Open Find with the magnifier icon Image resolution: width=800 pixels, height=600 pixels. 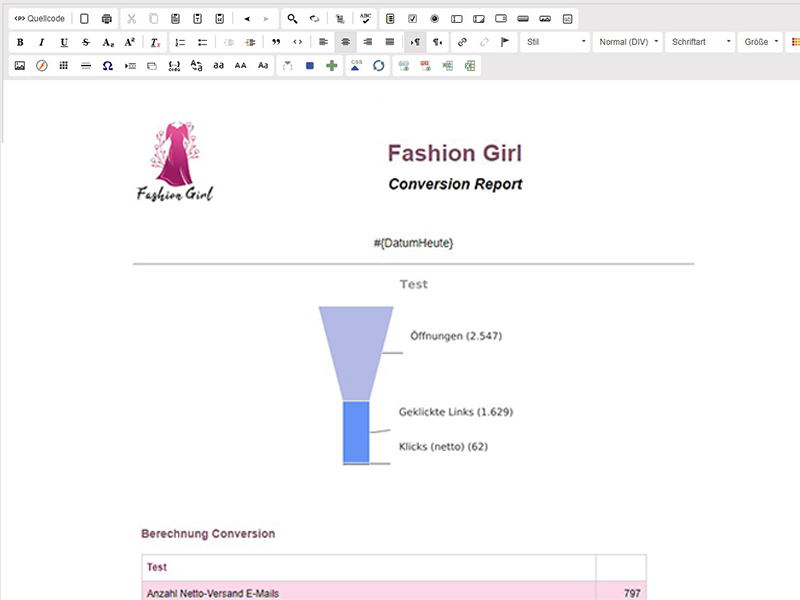point(292,19)
